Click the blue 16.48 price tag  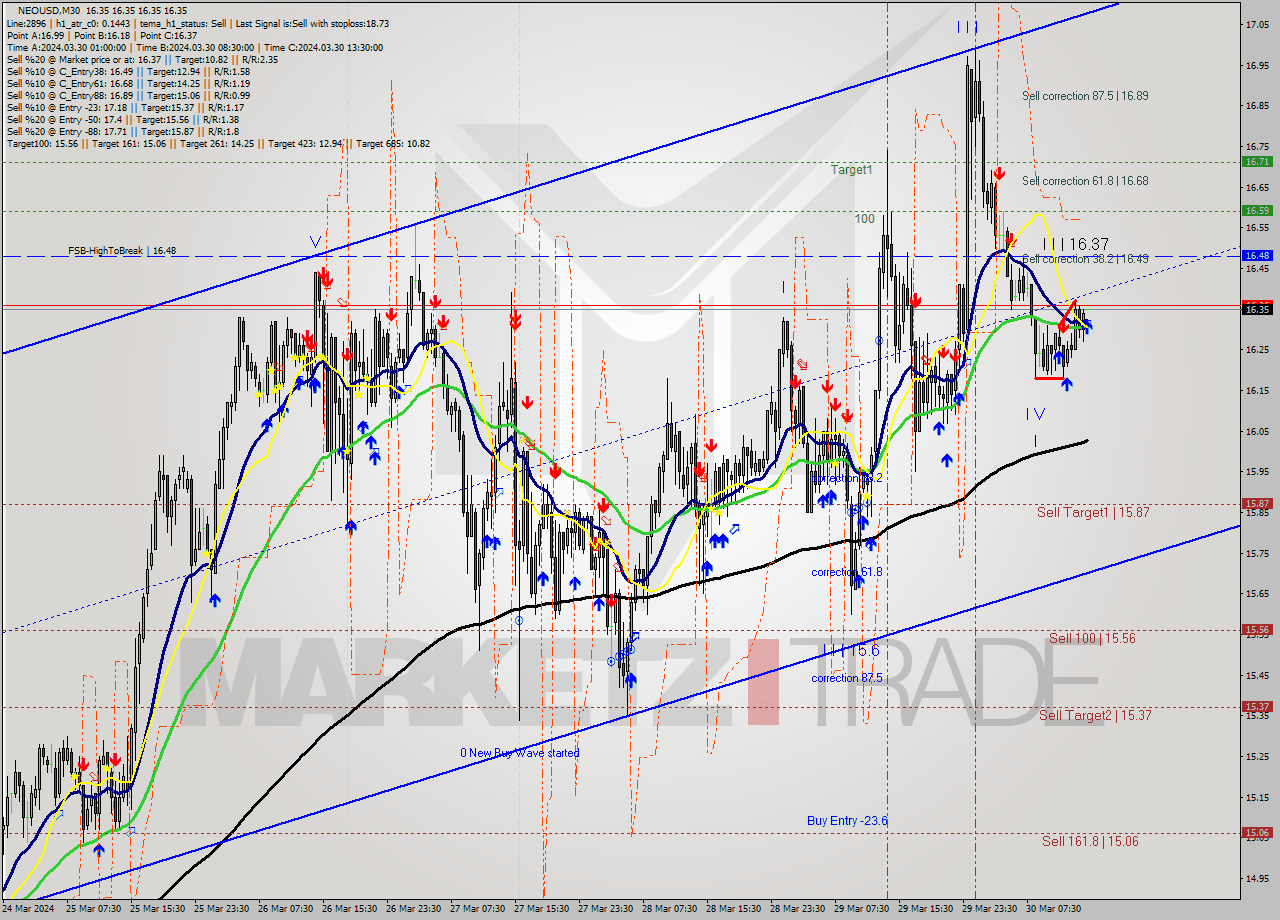1257,255
